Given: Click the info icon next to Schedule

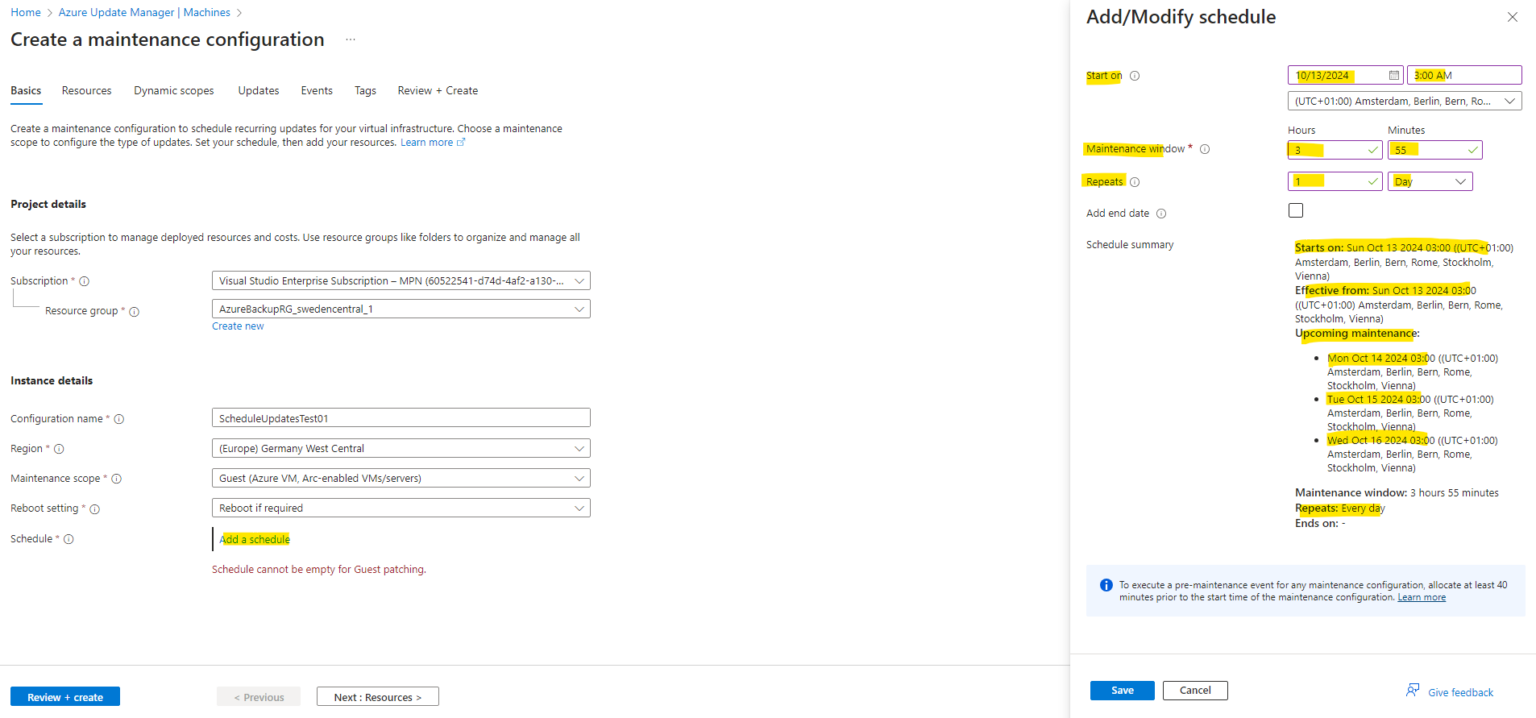Looking at the screenshot, I should (x=69, y=539).
